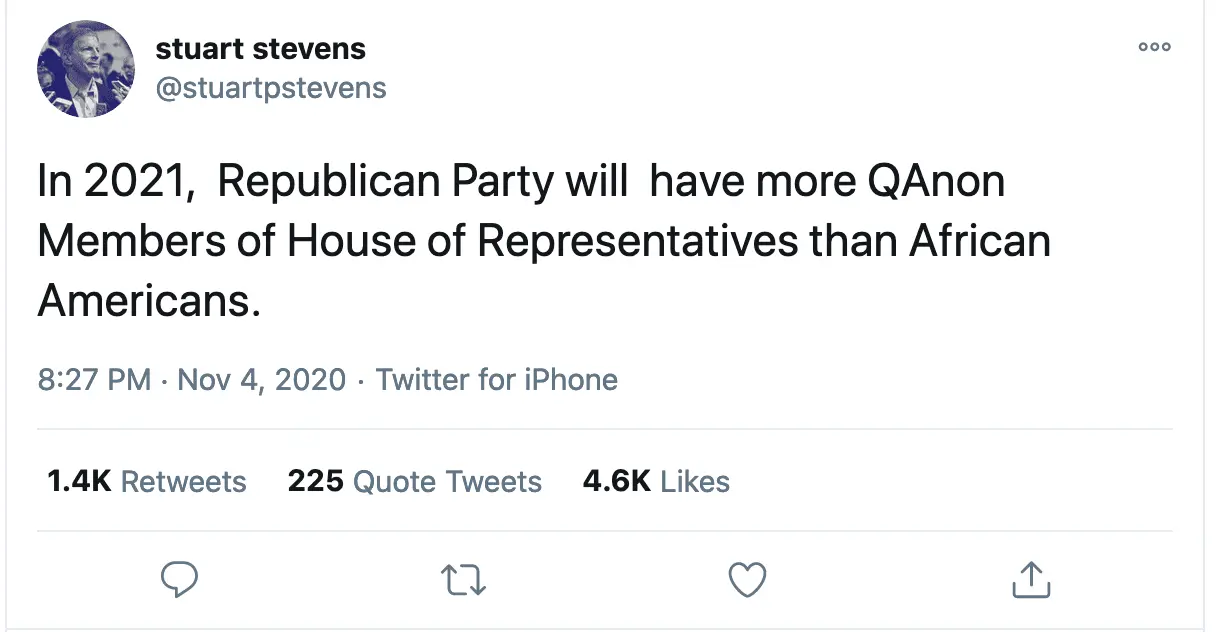Open stuart stevens' profile picture
The image size is (1226, 632).
(86, 69)
